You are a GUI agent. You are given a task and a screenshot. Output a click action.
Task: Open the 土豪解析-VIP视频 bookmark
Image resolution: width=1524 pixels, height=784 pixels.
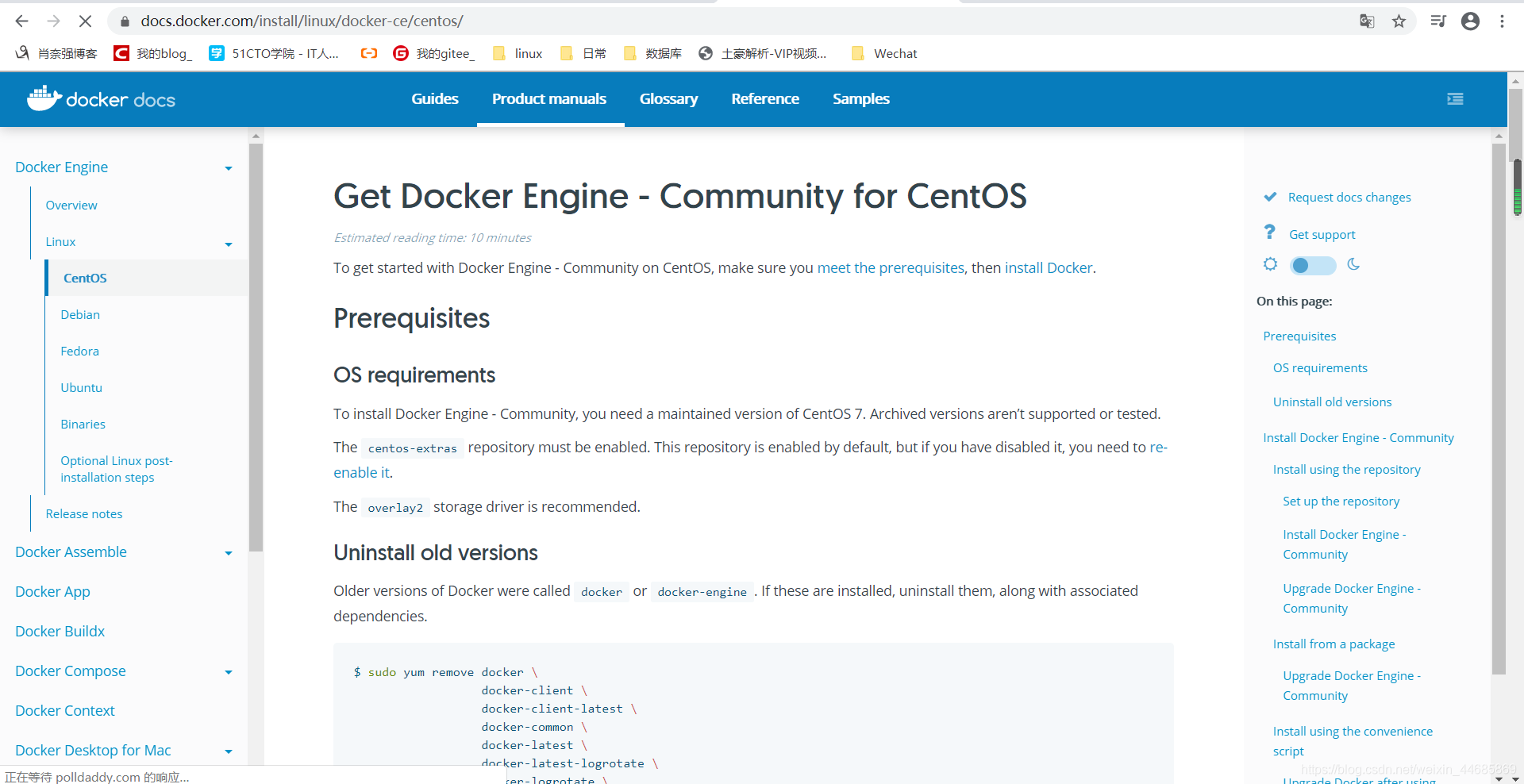[x=763, y=53]
